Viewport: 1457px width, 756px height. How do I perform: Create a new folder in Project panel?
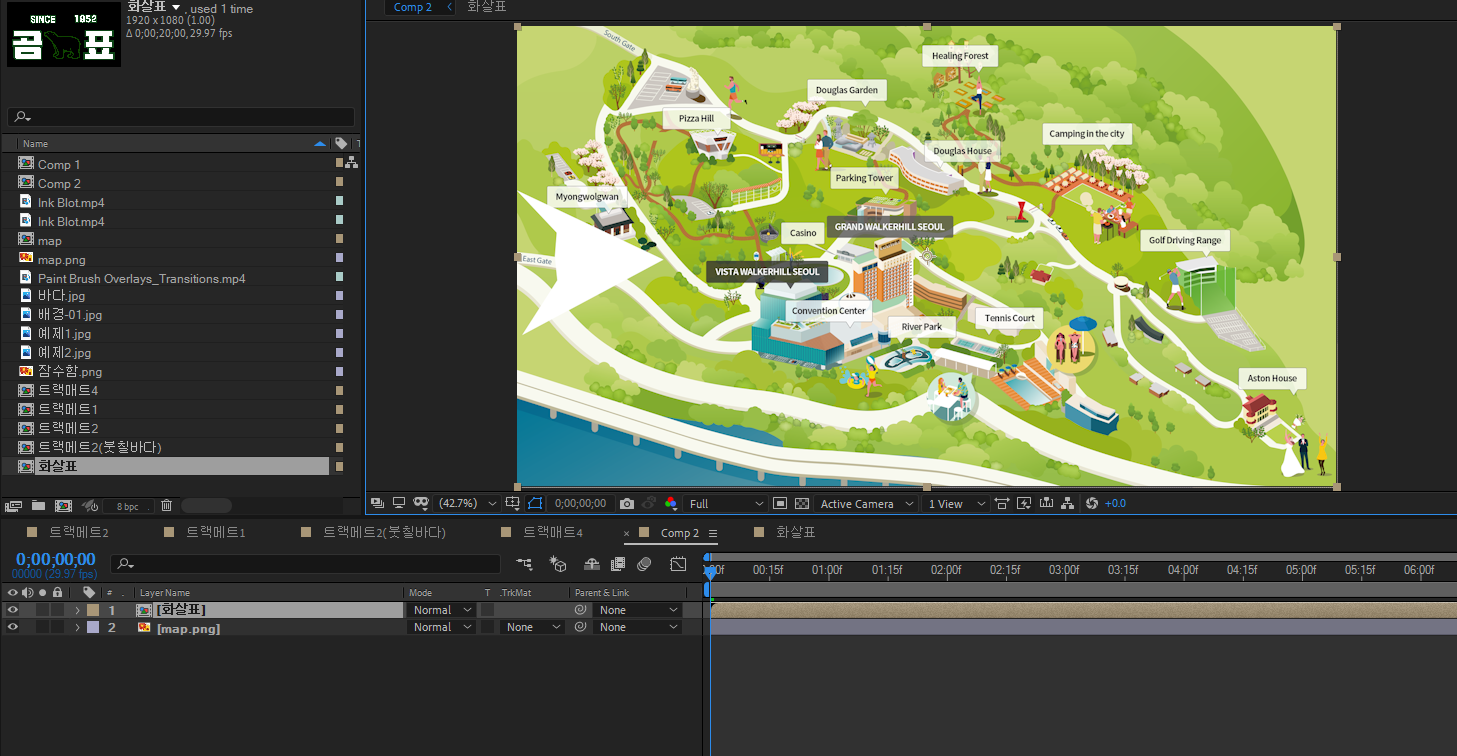tap(38, 506)
